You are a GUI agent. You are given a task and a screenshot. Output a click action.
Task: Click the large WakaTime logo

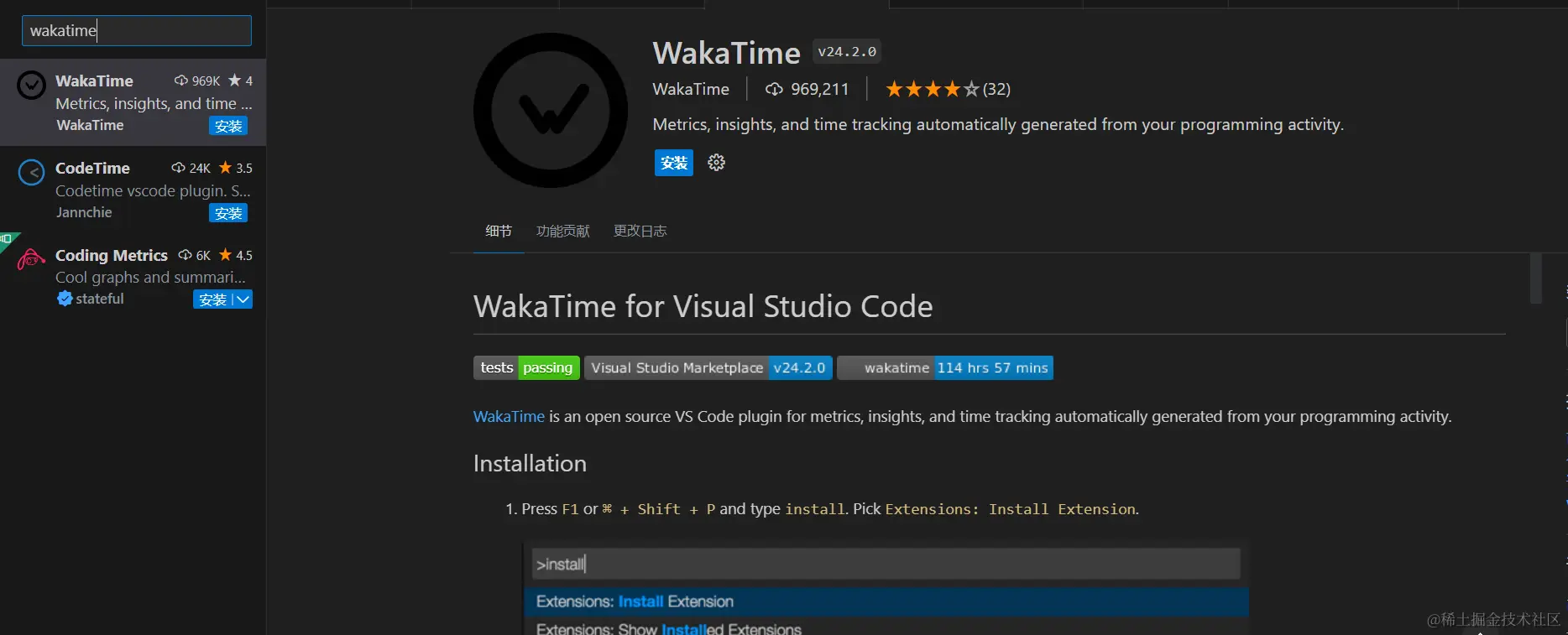click(551, 111)
